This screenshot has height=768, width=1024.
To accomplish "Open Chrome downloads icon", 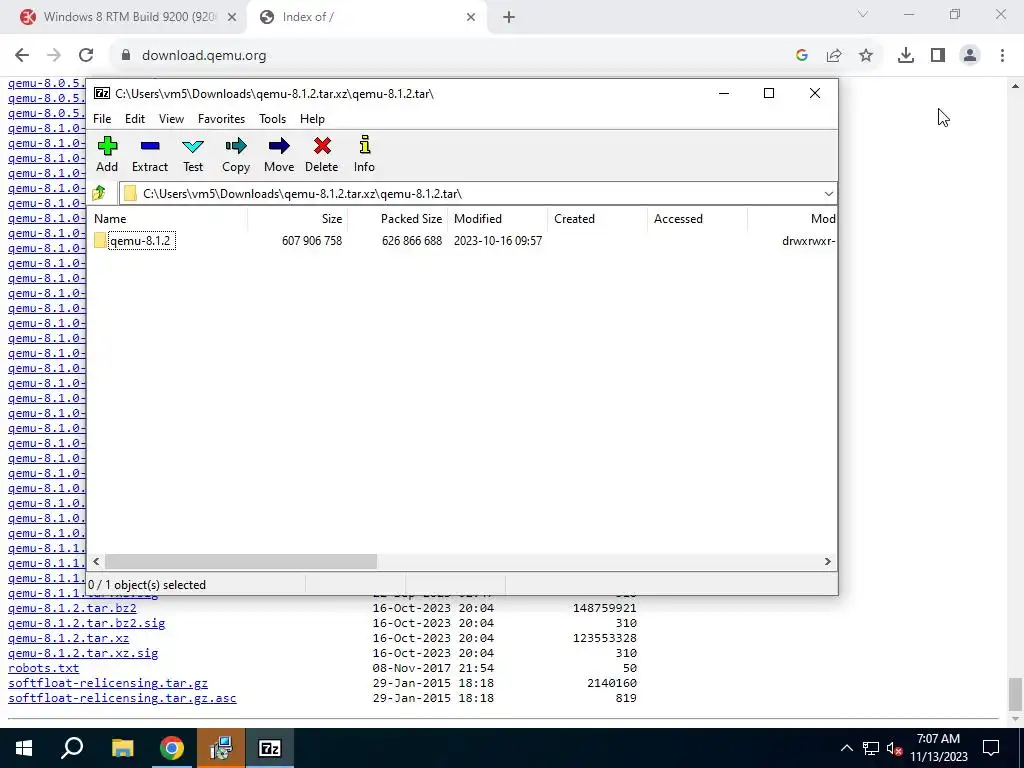I will pos(906,56).
